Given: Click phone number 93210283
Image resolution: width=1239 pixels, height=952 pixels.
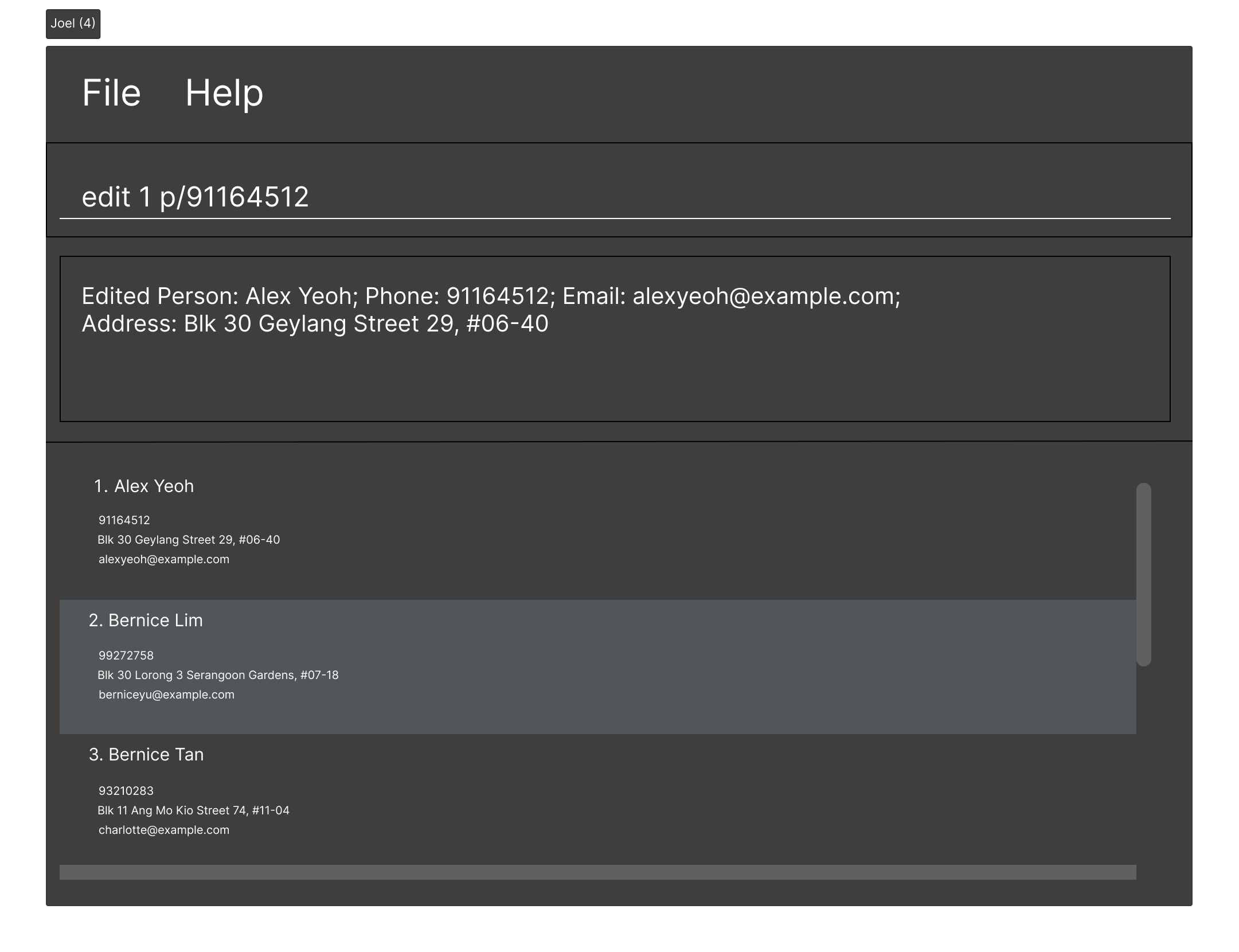Looking at the screenshot, I should [x=126, y=791].
